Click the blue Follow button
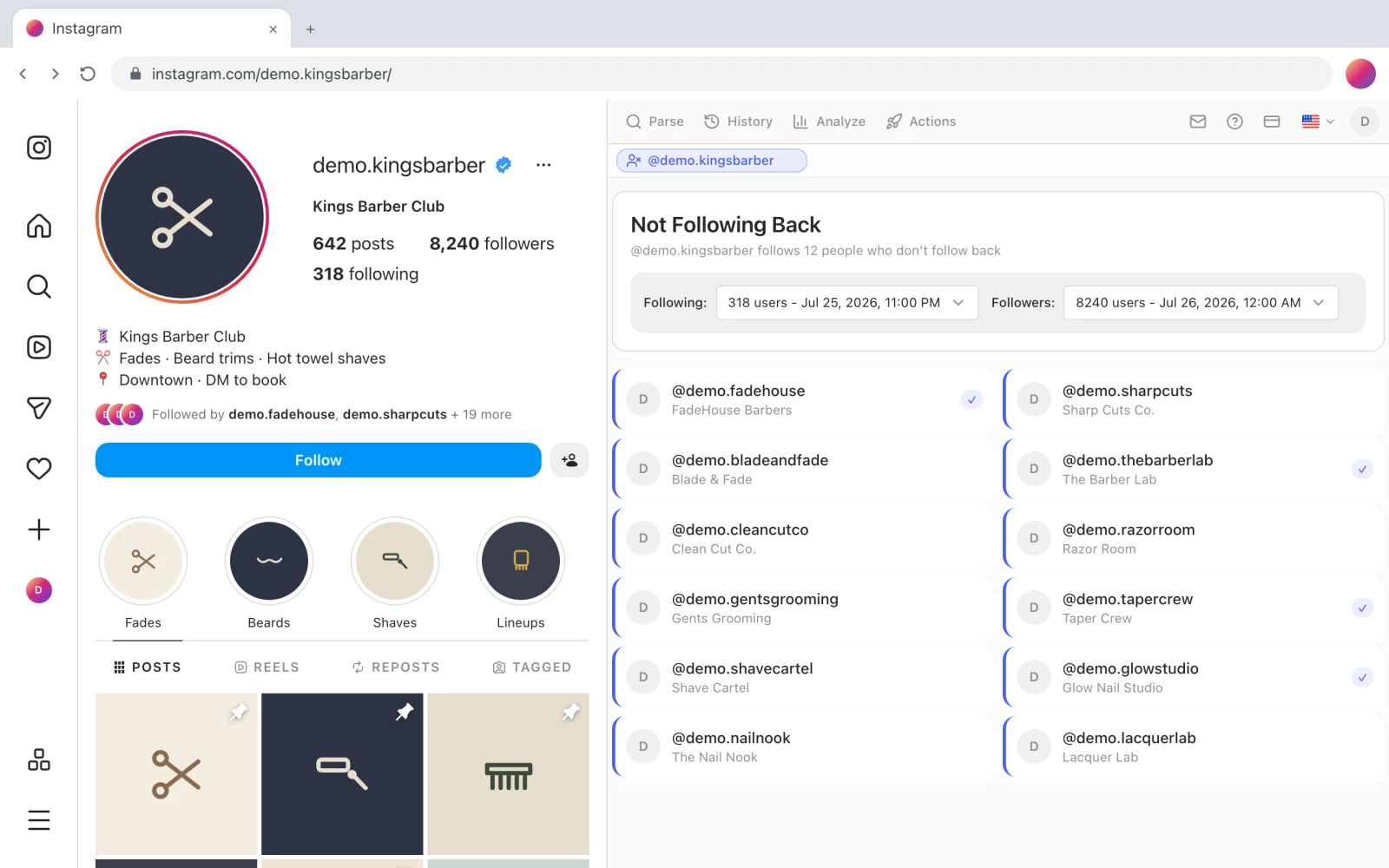Image resolution: width=1389 pixels, height=868 pixels. tap(319, 460)
